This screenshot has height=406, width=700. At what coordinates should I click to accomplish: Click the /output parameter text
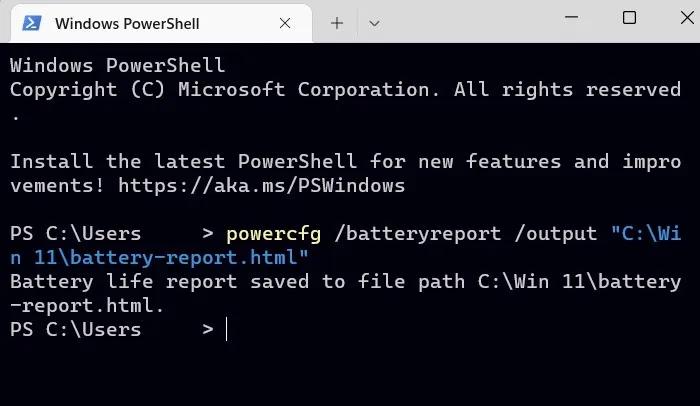550,234
